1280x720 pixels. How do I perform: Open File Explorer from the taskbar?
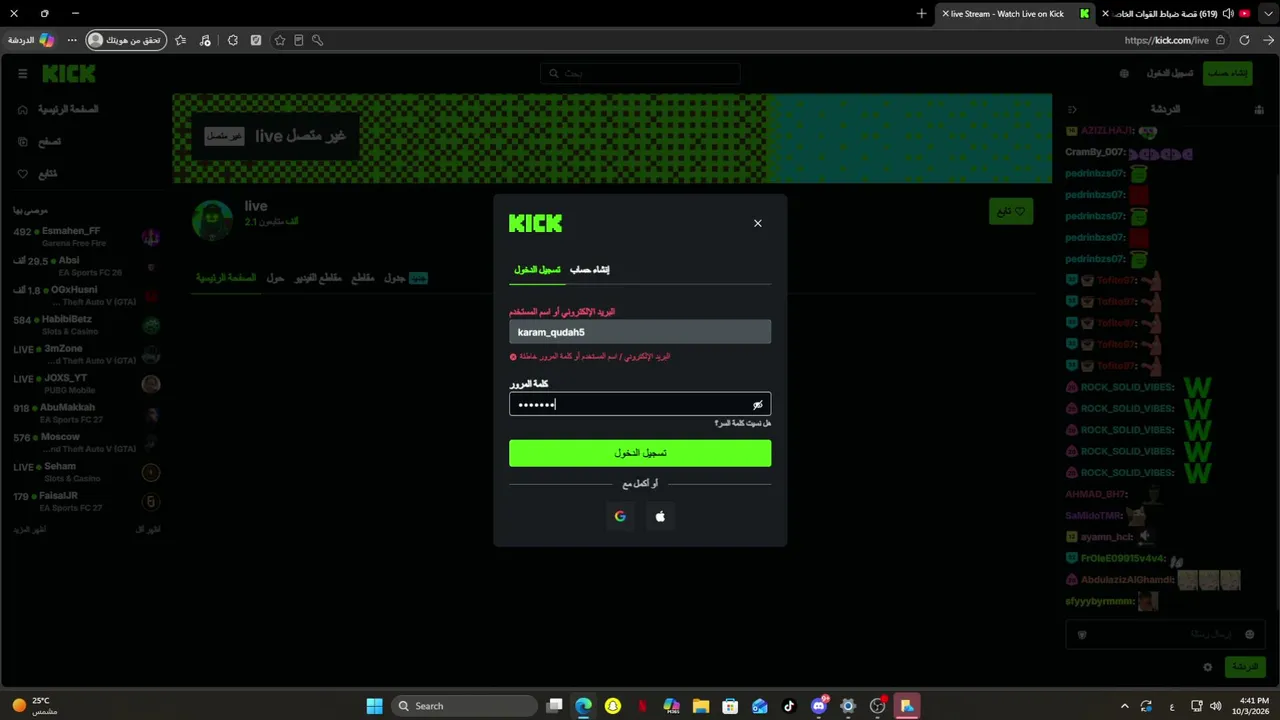[x=701, y=706]
